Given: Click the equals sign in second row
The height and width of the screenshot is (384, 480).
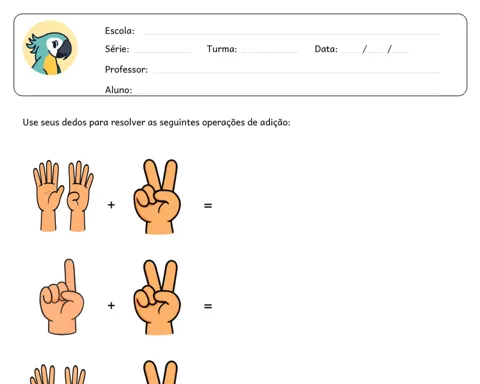Looking at the screenshot, I should 208,306.
